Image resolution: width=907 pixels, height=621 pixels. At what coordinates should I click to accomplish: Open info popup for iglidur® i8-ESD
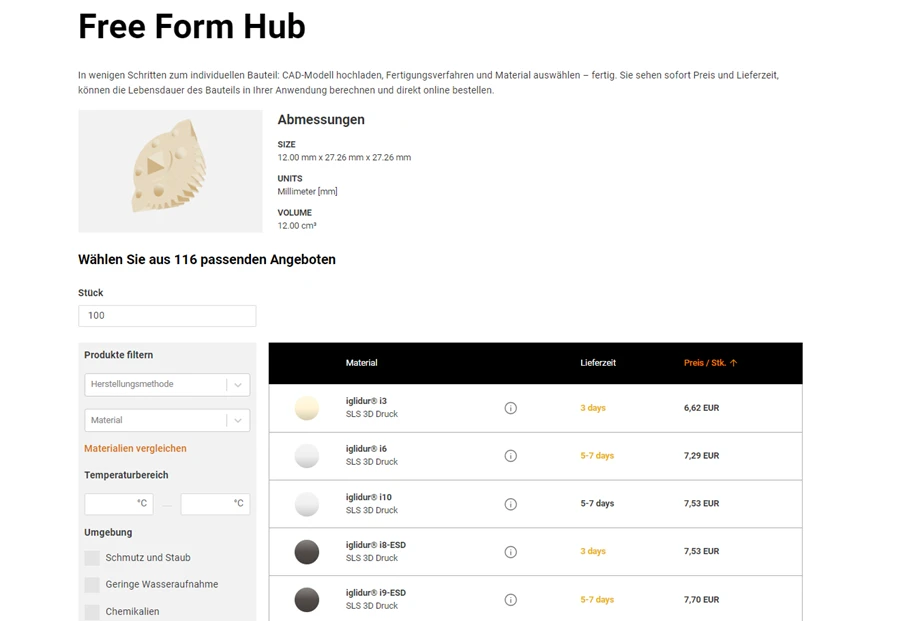[510, 552]
